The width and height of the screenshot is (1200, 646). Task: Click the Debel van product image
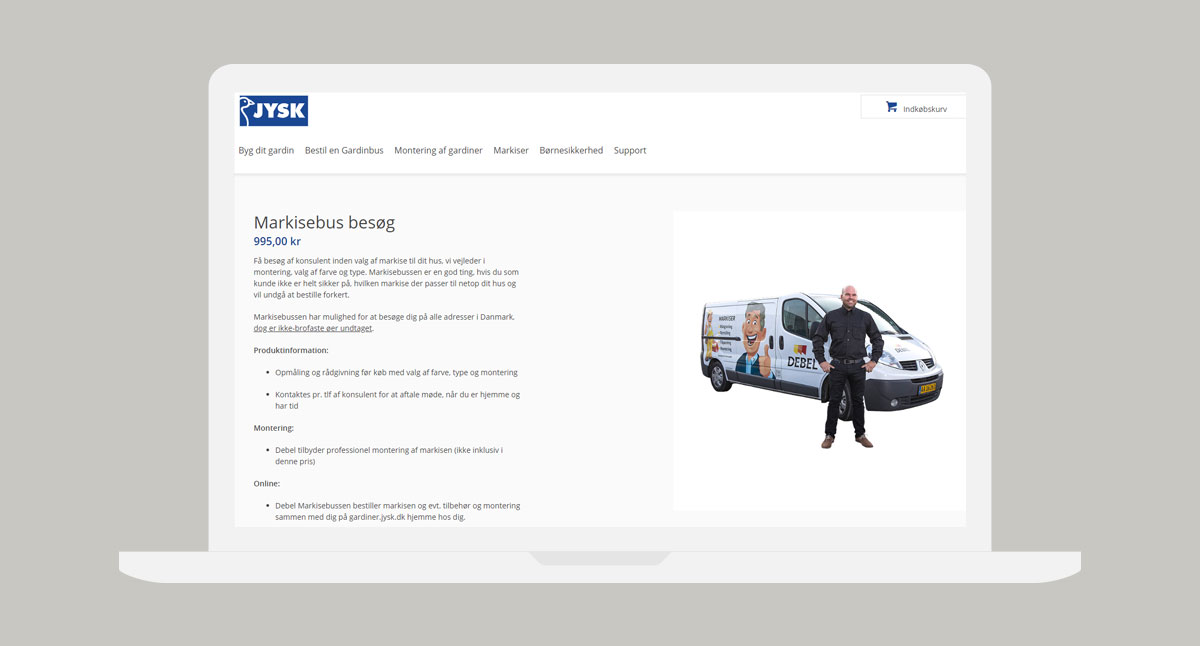pyautogui.click(x=820, y=361)
